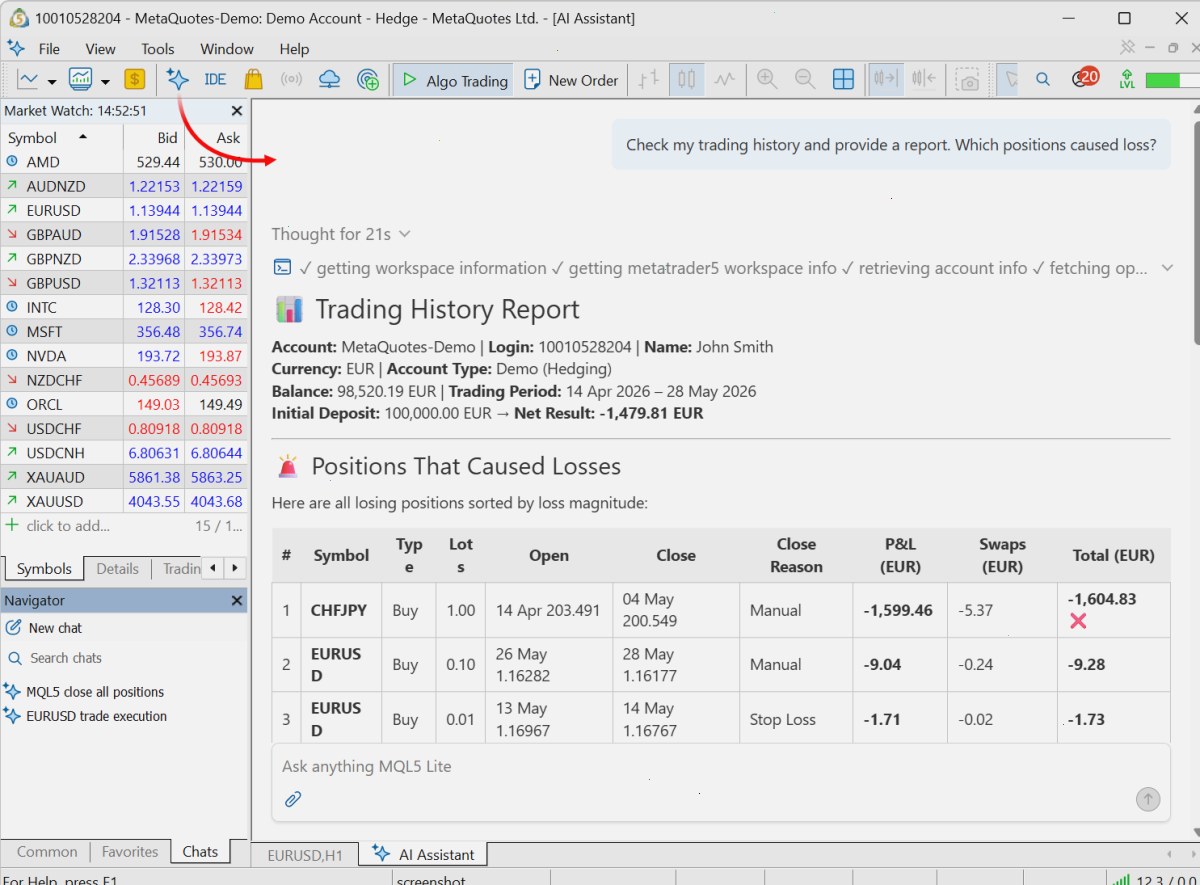
Task: Open a new chart from the toolbar
Action: pyautogui.click(x=28, y=80)
